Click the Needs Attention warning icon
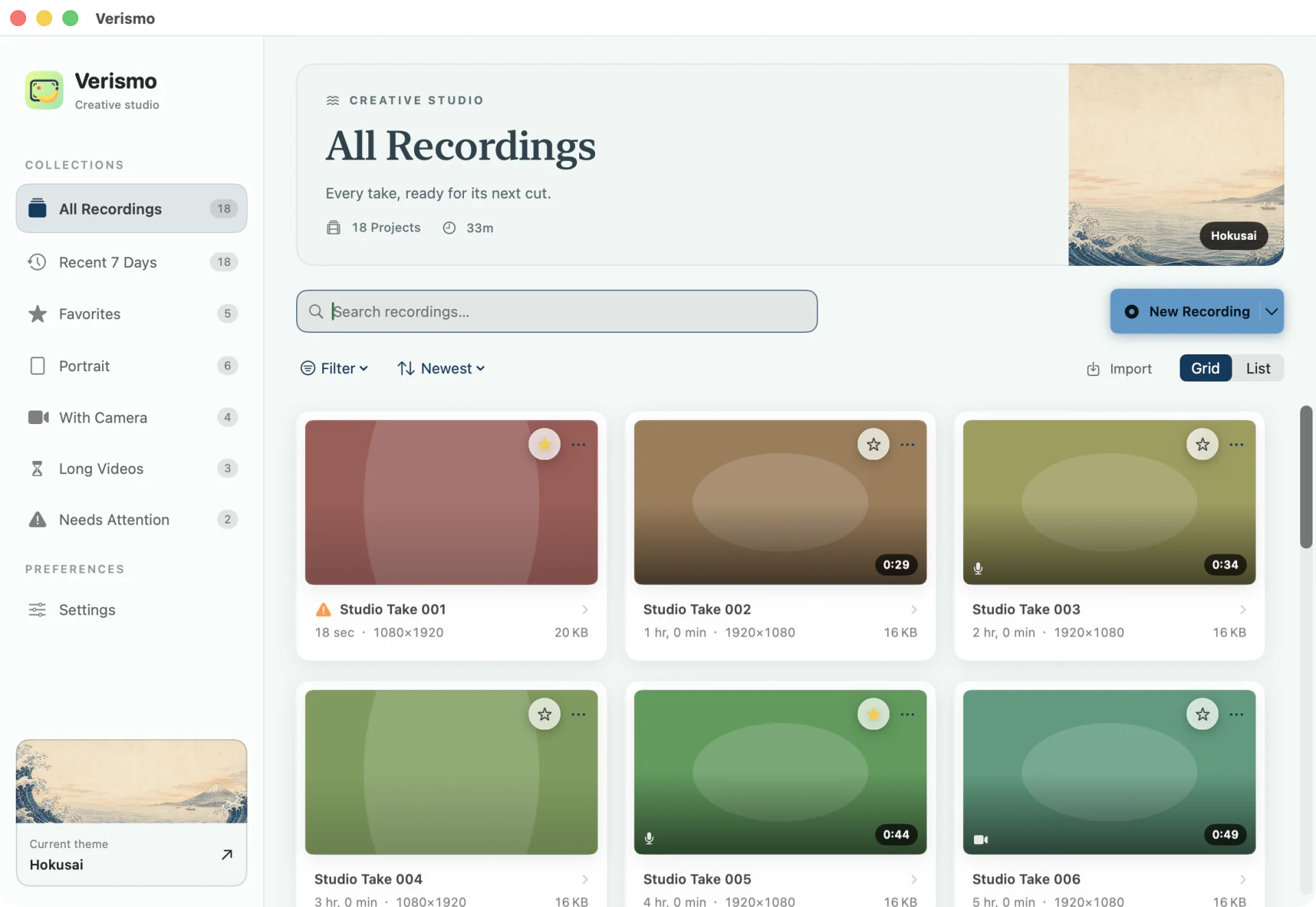Screen dimensions: 1316x907 click(38, 519)
